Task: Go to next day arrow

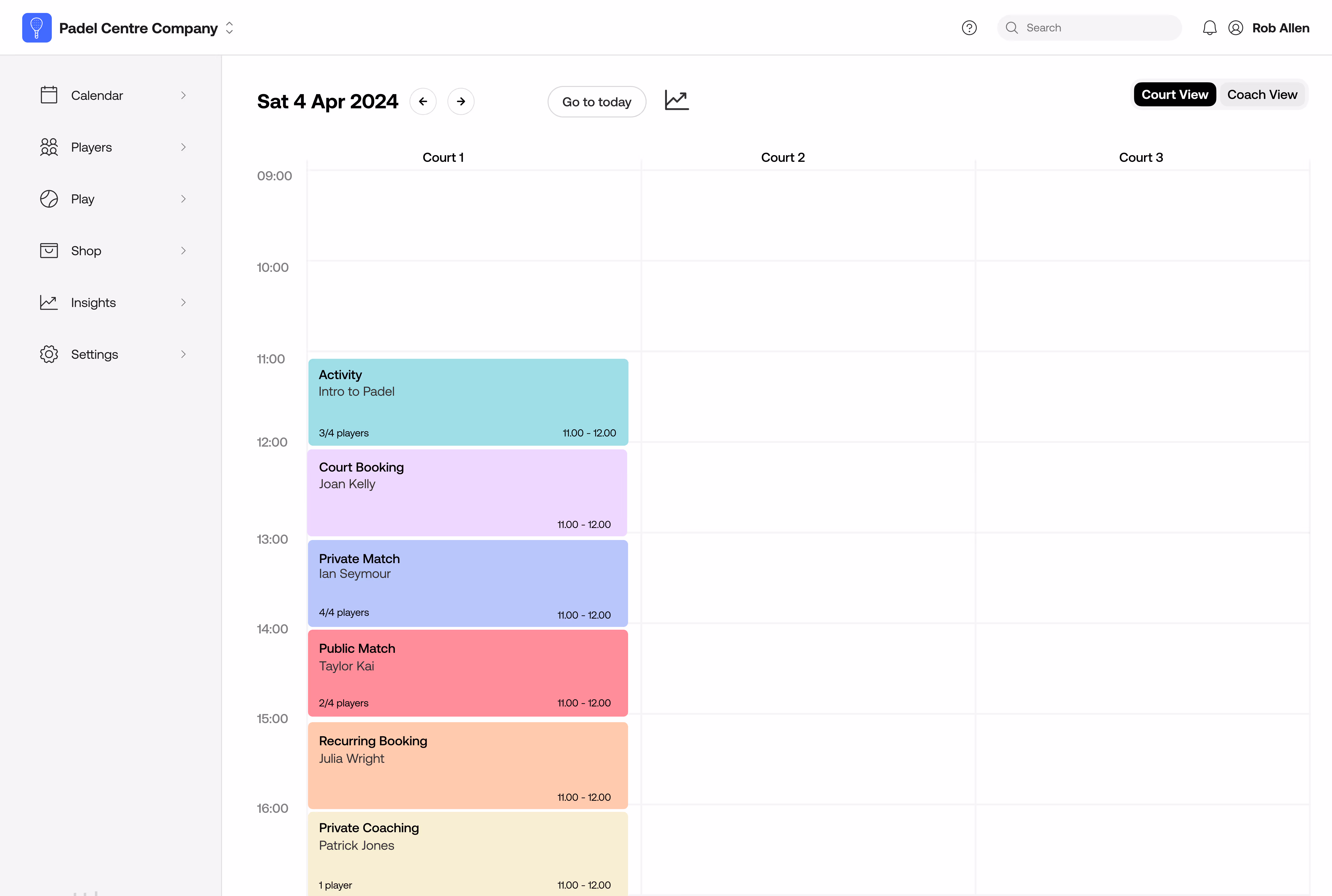Action: pyautogui.click(x=461, y=101)
